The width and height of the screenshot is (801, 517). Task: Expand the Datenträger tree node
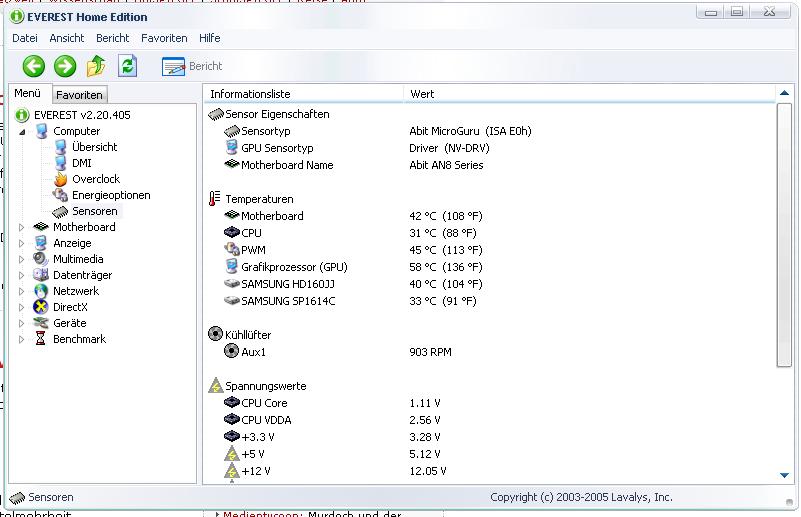tap(21, 275)
